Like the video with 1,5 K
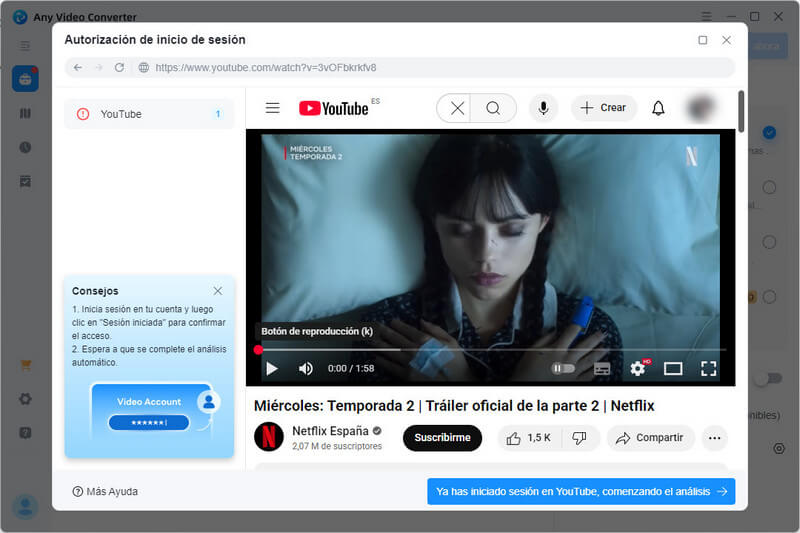800x533 pixels. pos(529,438)
